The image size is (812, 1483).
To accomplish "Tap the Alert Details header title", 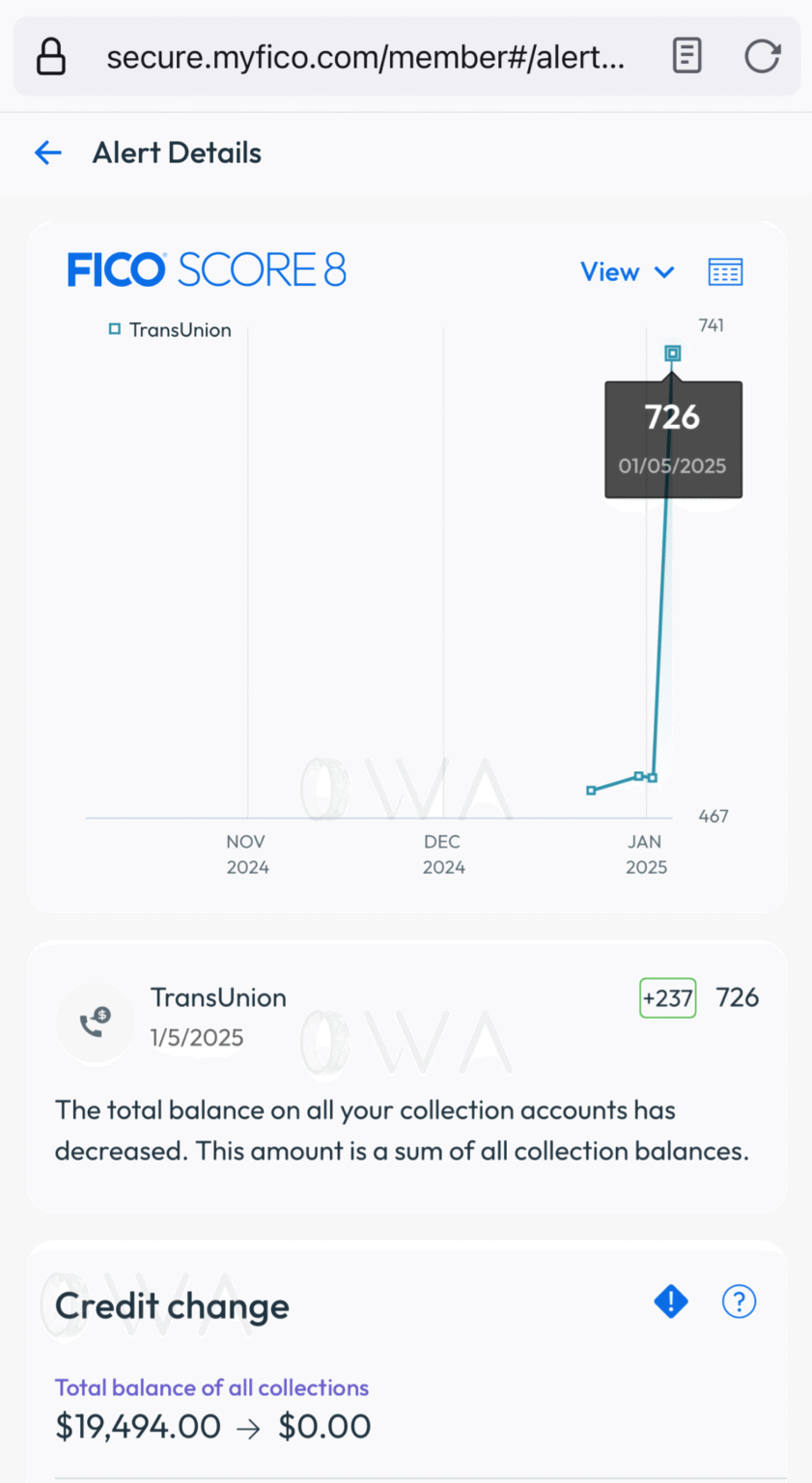I will click(177, 153).
